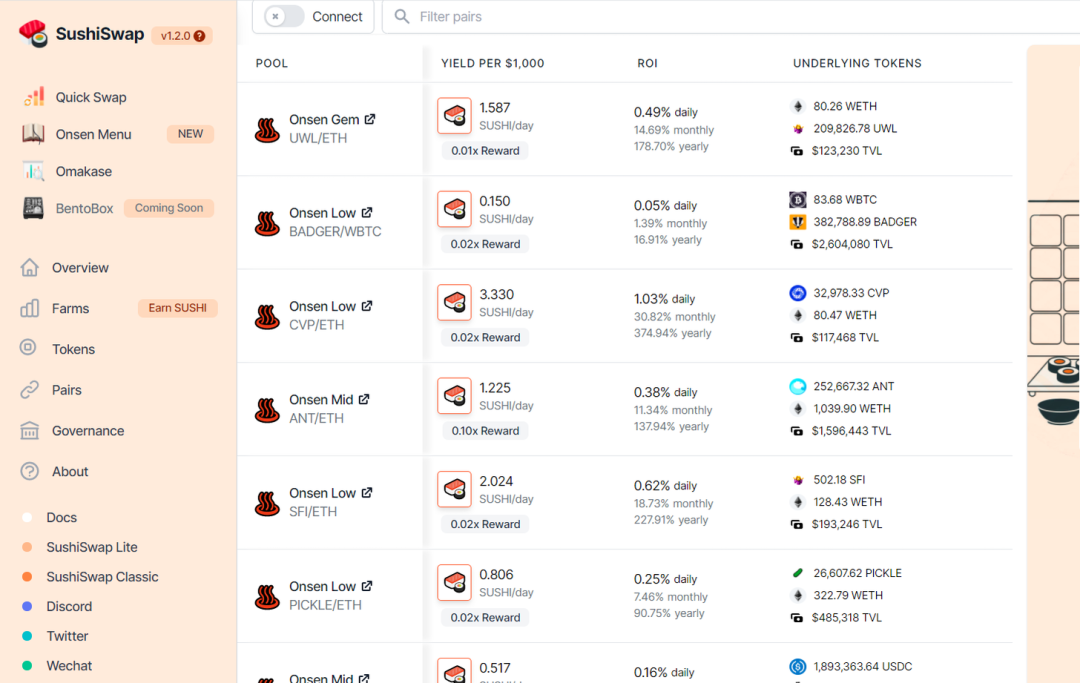This screenshot has width=1080, height=683.
Task: Open external link icon for PICKLE/ETH pool
Action: coord(367,586)
